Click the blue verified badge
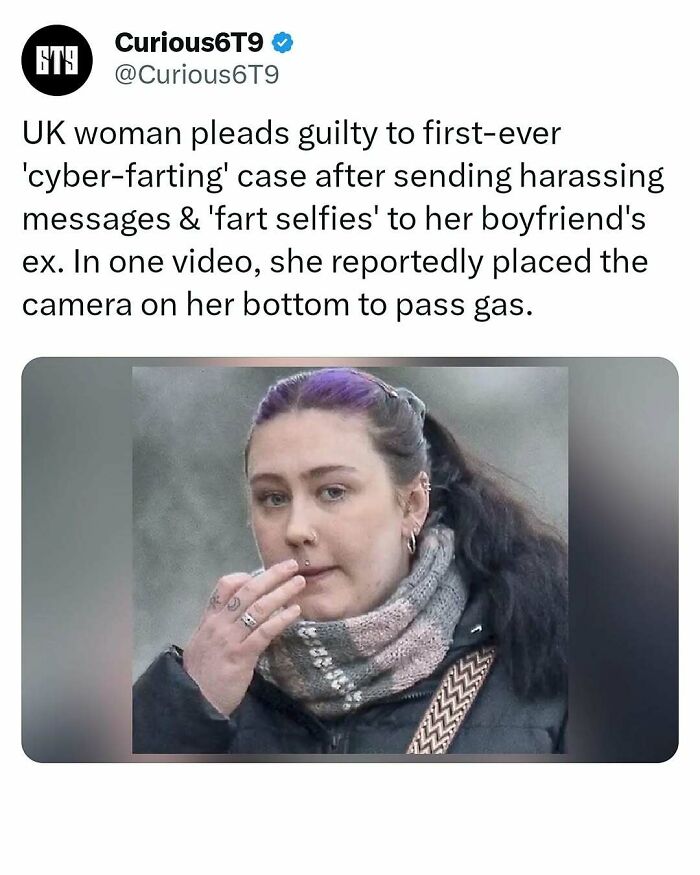Image resolution: width=700 pixels, height=875 pixels. click(282, 43)
